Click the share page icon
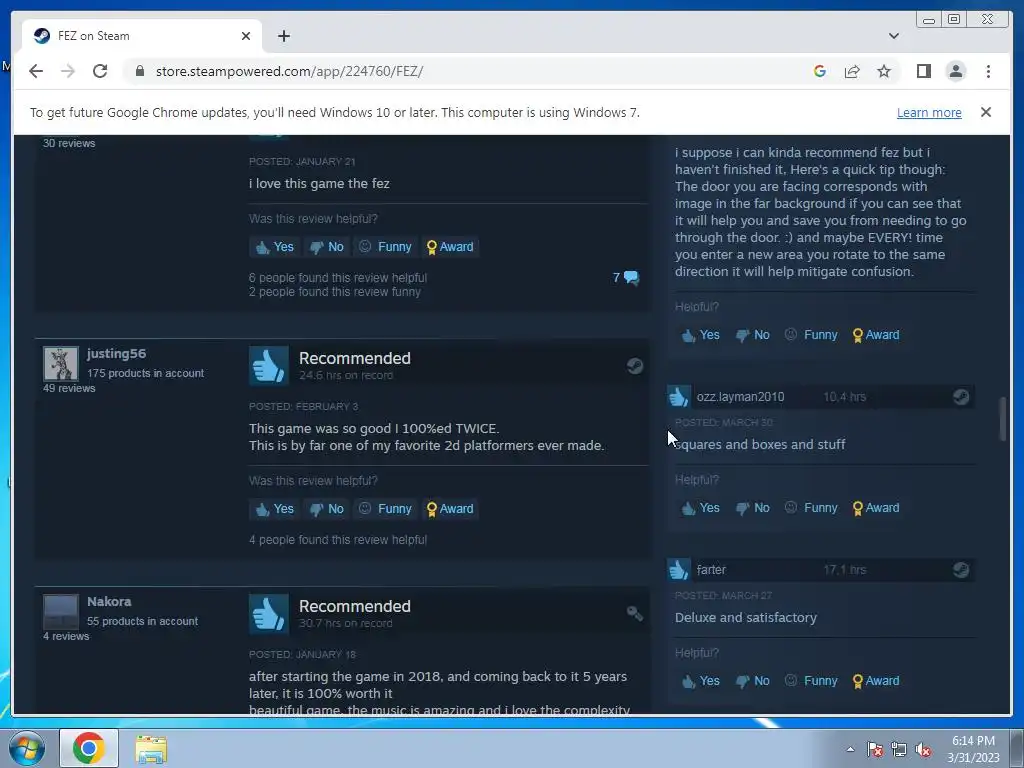The height and width of the screenshot is (768, 1024). pos(852,71)
